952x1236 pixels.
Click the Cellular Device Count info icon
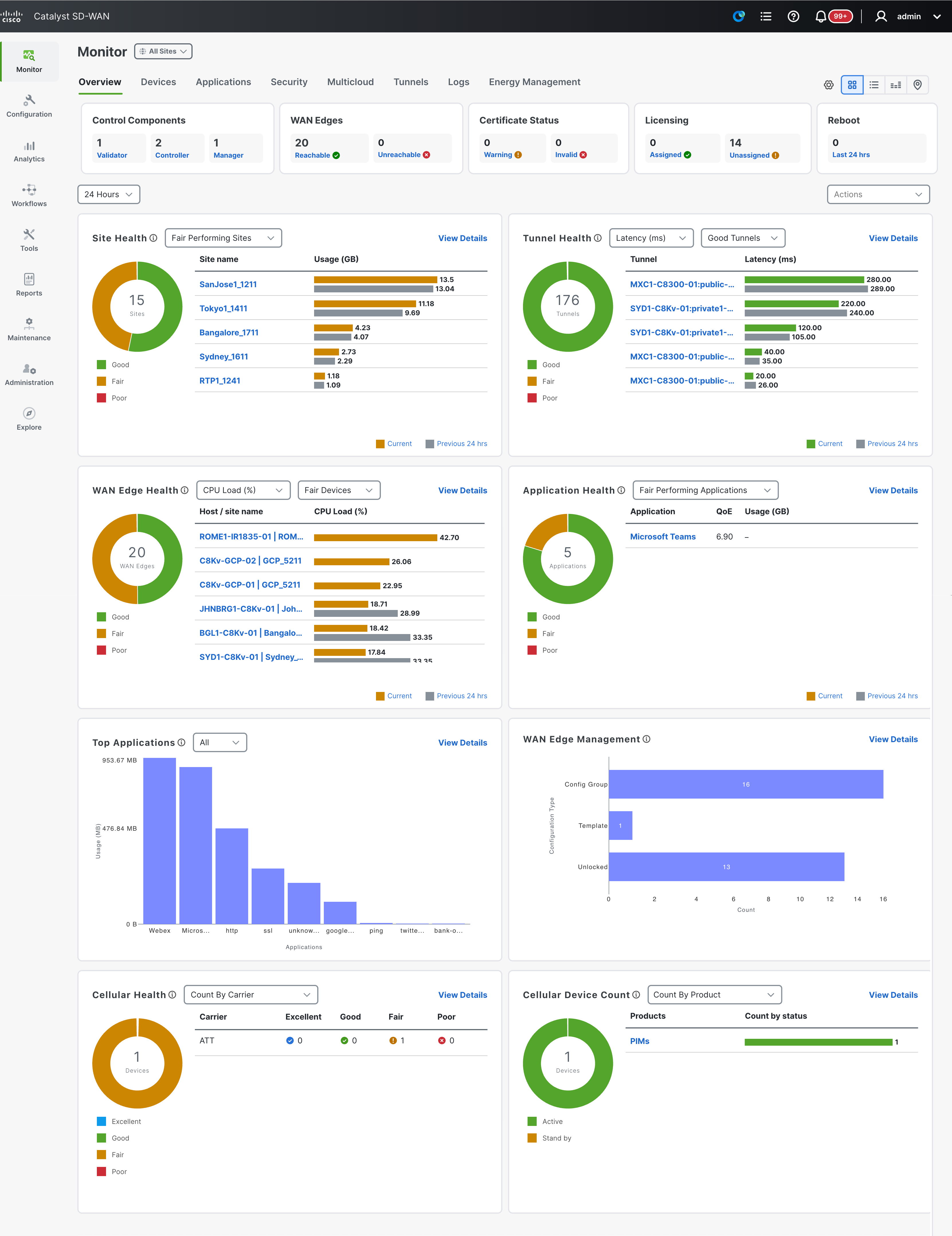(x=636, y=995)
